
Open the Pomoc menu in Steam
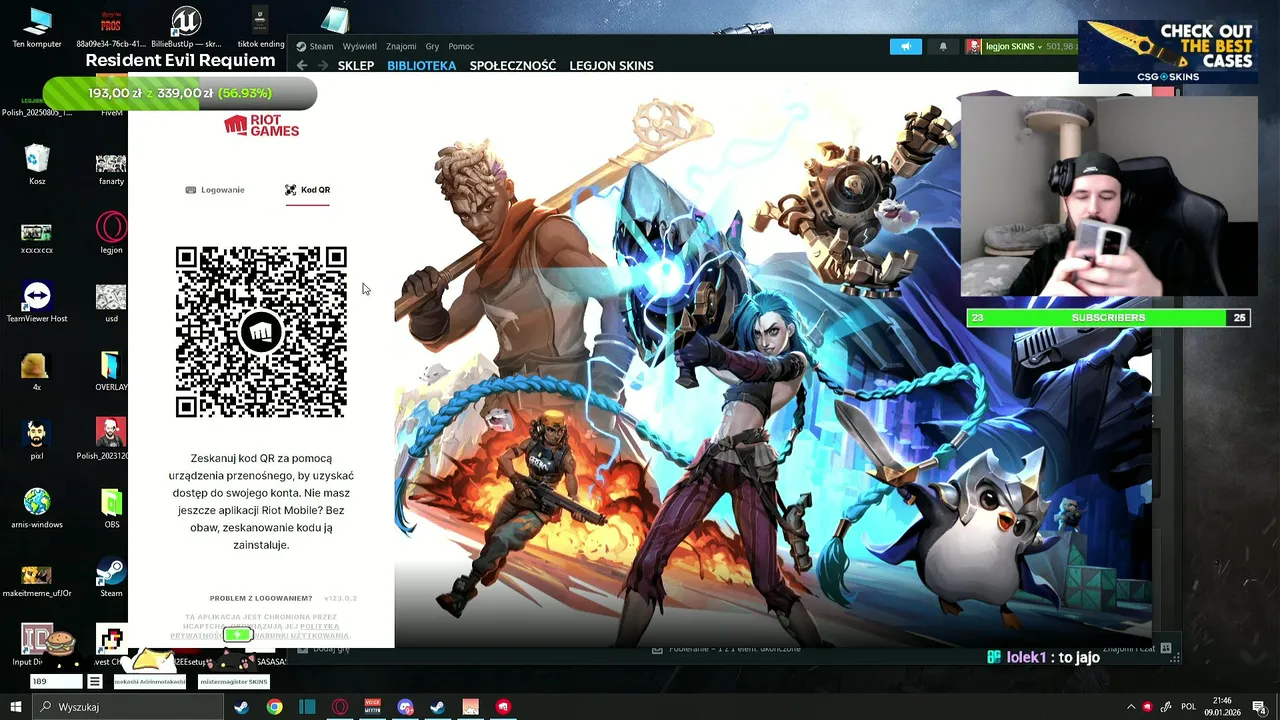coord(461,46)
